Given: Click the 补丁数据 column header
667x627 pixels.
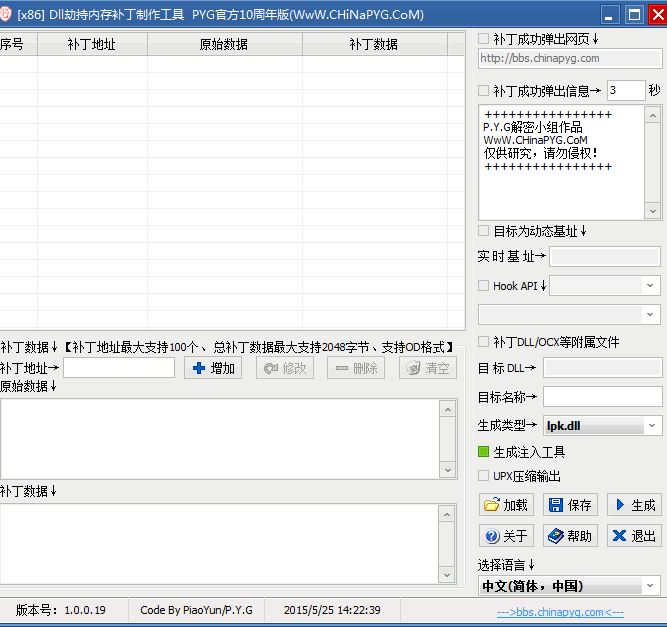Looking at the screenshot, I should (375, 44).
